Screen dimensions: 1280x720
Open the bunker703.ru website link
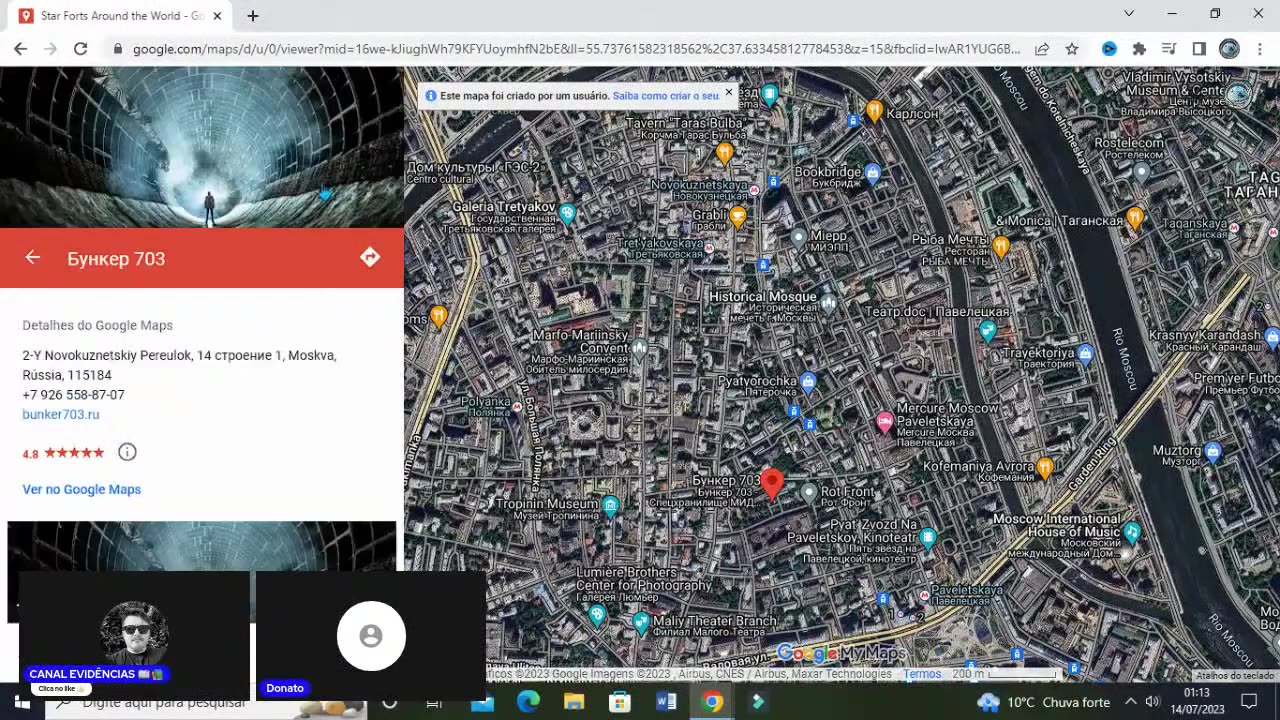[x=61, y=414]
